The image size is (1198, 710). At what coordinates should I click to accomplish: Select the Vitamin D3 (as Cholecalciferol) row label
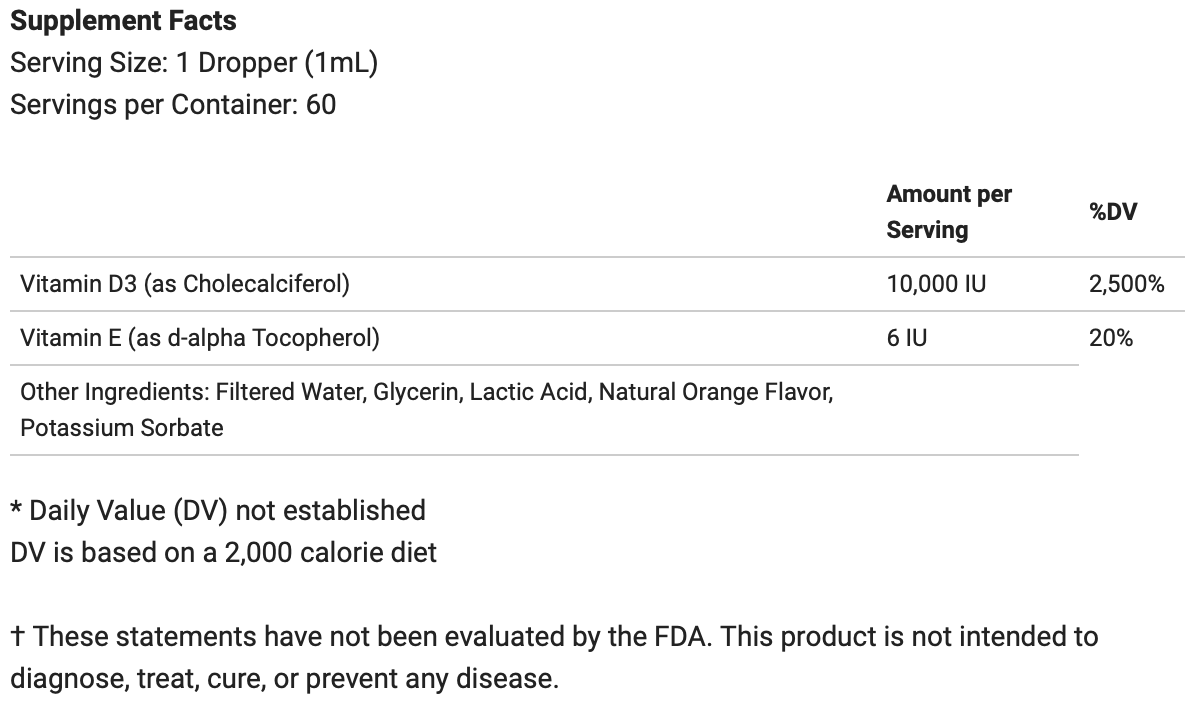click(x=185, y=284)
